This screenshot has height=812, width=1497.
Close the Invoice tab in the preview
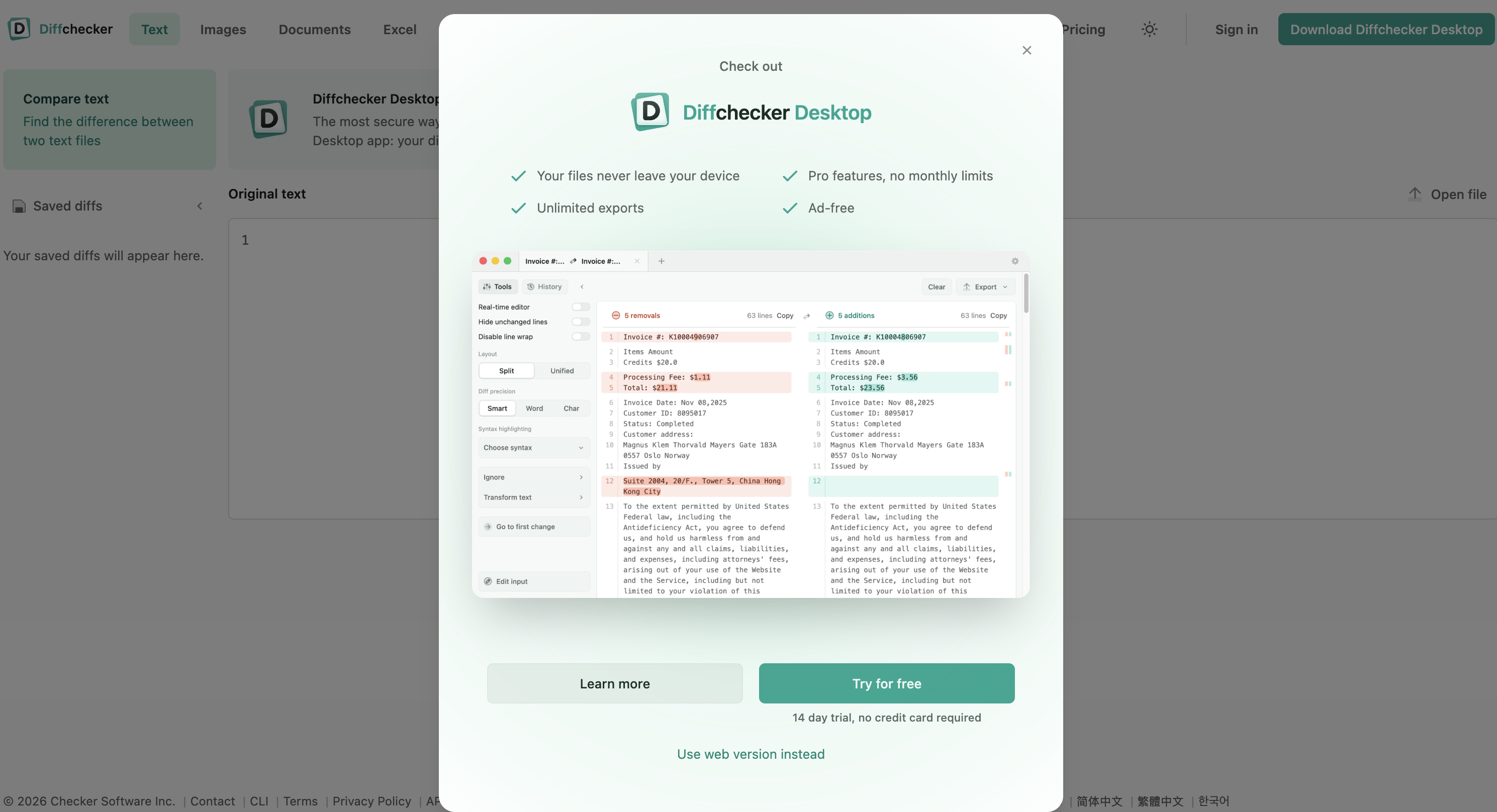637,261
